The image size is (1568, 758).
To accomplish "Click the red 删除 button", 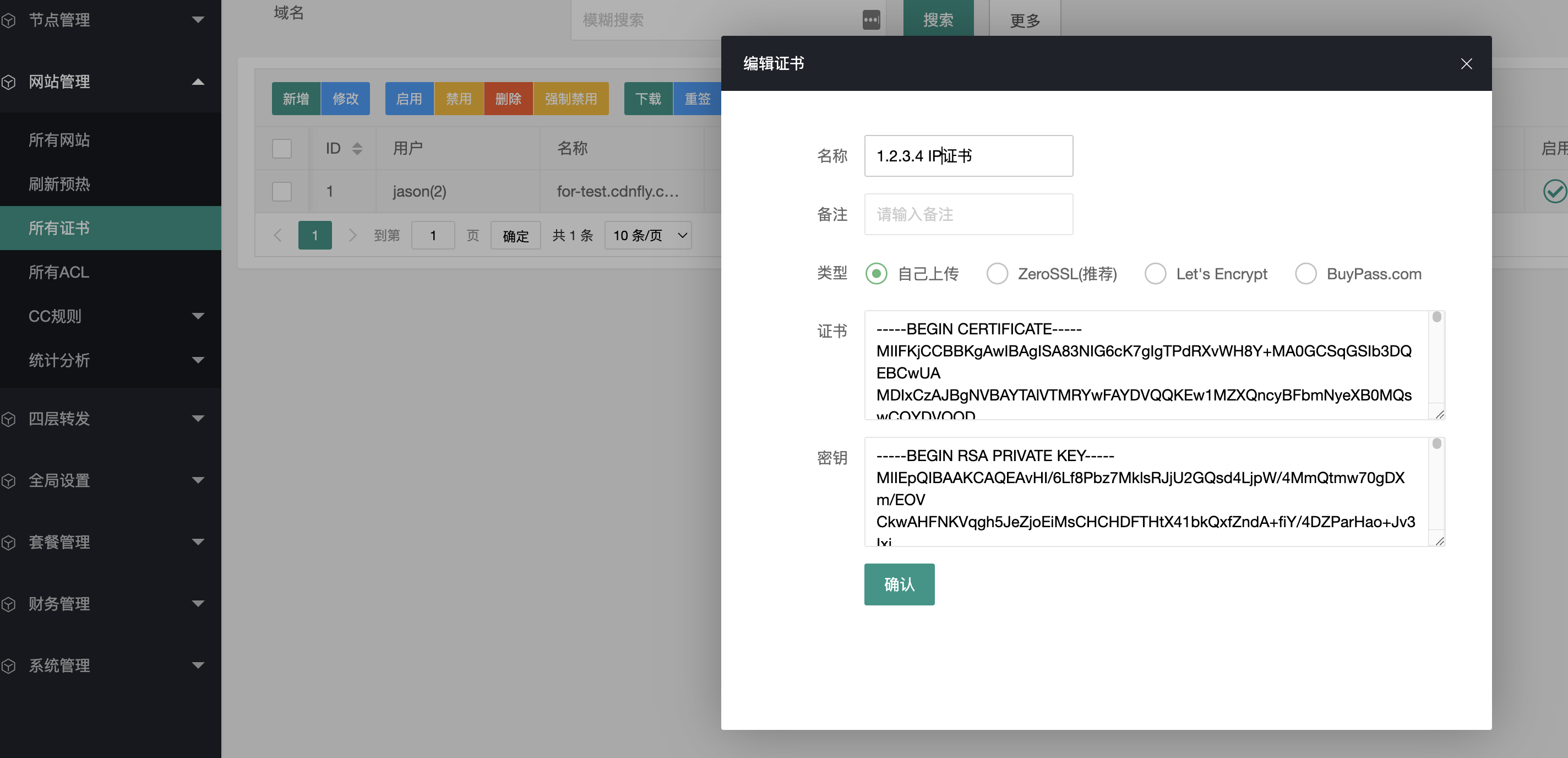I will 508,99.
